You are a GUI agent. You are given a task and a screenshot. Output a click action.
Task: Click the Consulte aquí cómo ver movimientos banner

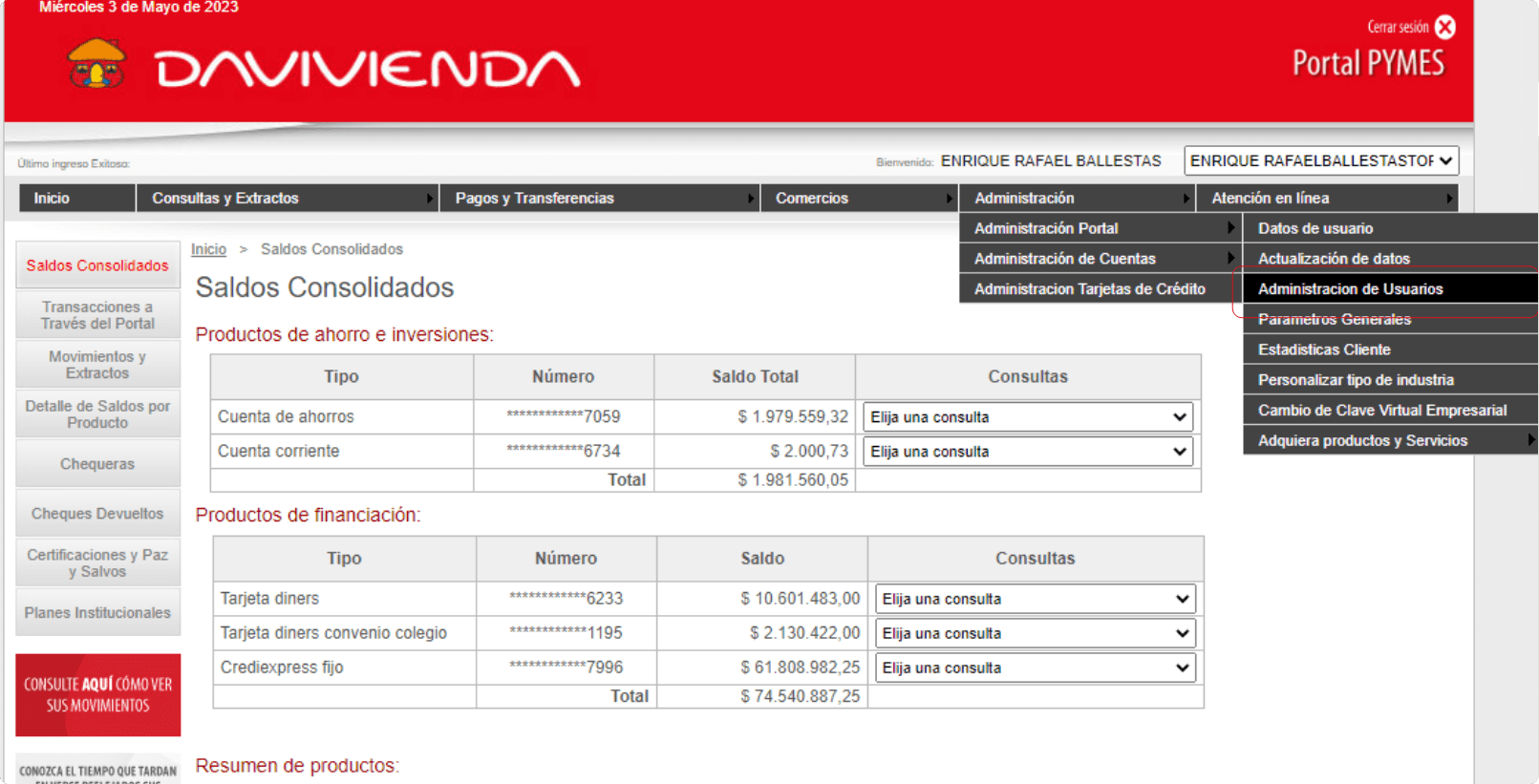click(97, 695)
